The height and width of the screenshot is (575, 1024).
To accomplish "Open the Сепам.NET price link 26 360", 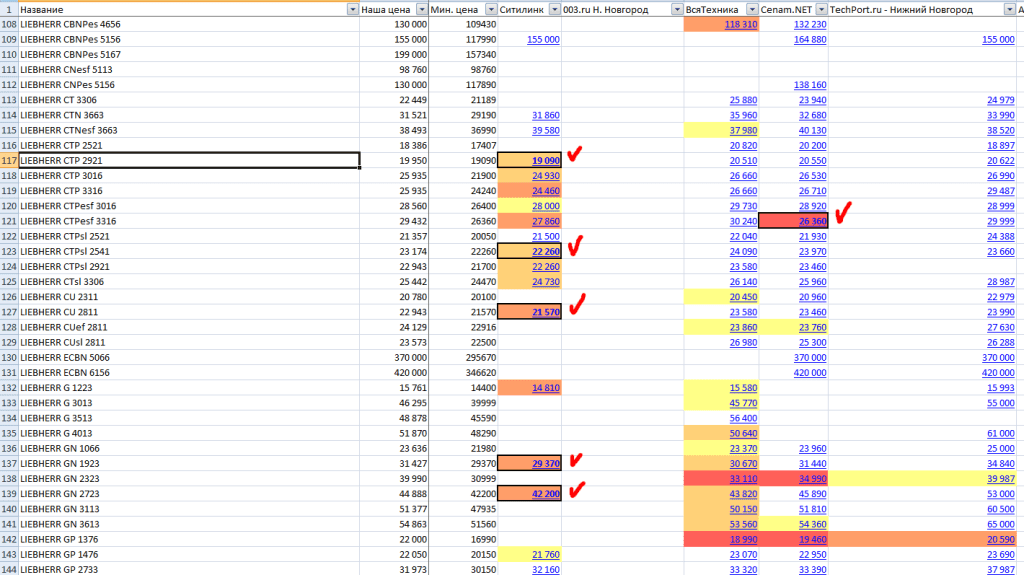I will coord(812,222).
